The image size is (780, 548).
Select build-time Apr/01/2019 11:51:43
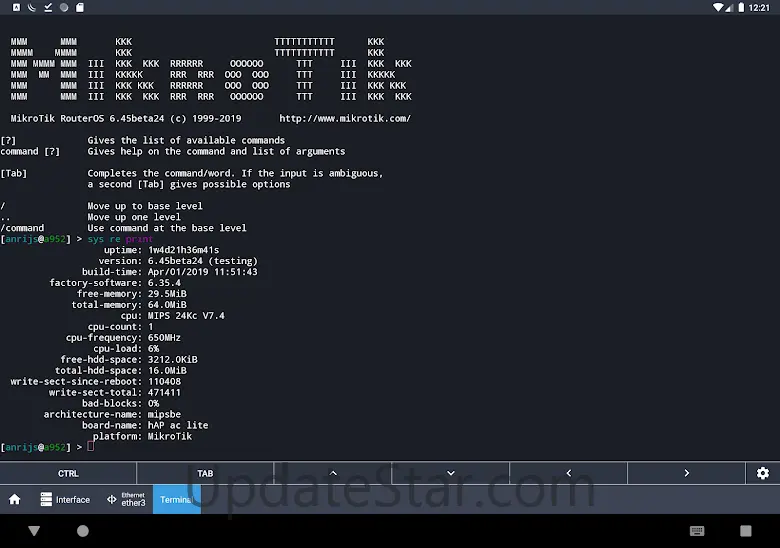tap(202, 272)
